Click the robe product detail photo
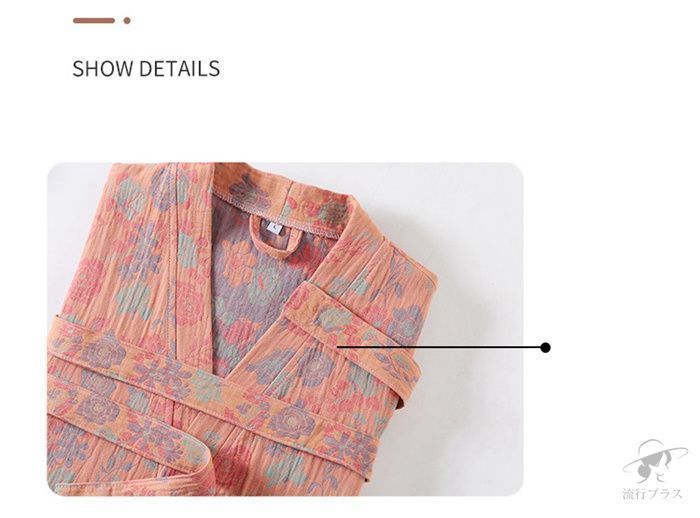Screen dimensions: 700x518 285,329
